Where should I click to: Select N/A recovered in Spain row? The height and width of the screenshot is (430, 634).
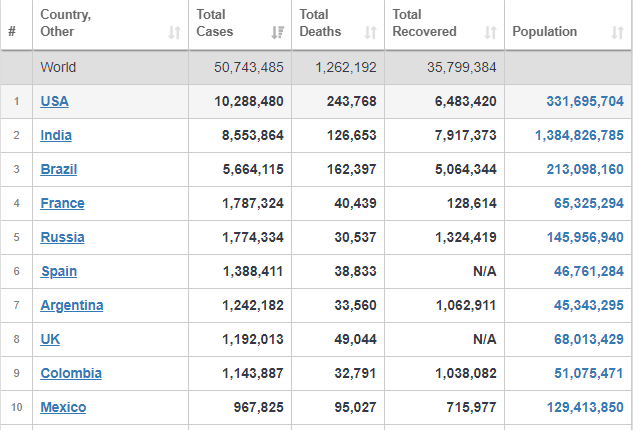tap(484, 271)
